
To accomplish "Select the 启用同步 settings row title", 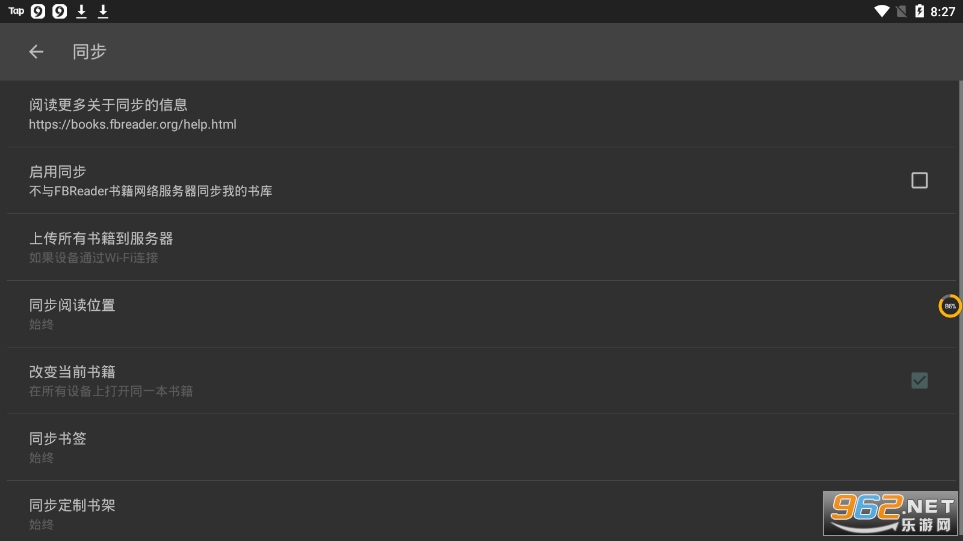I will tap(58, 171).
